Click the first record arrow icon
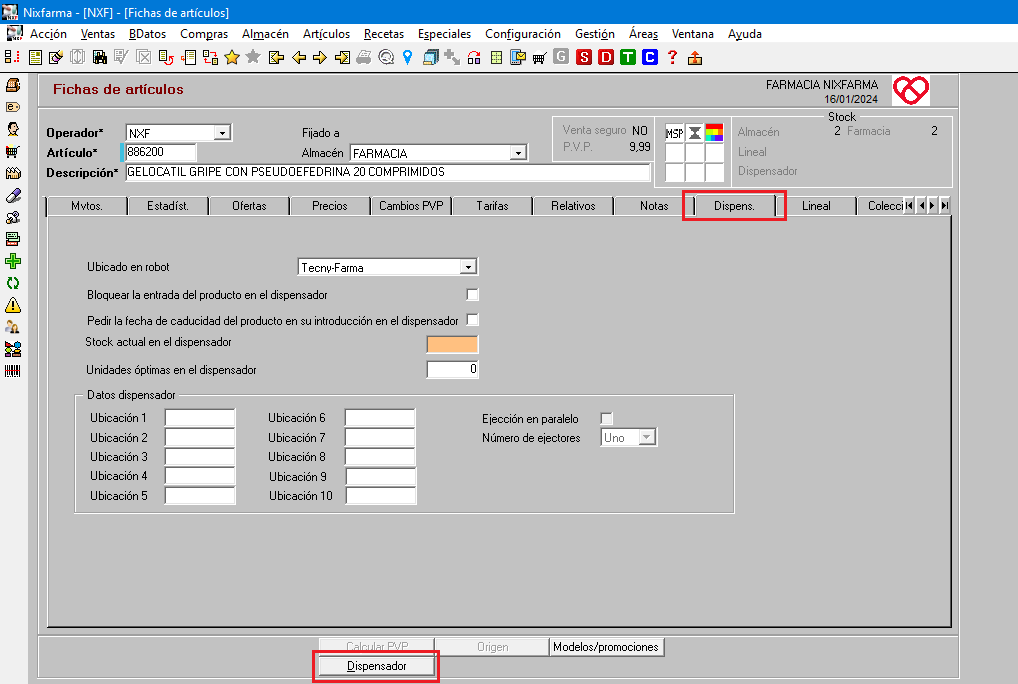Screen dimensions: 1018x684 click(277, 58)
